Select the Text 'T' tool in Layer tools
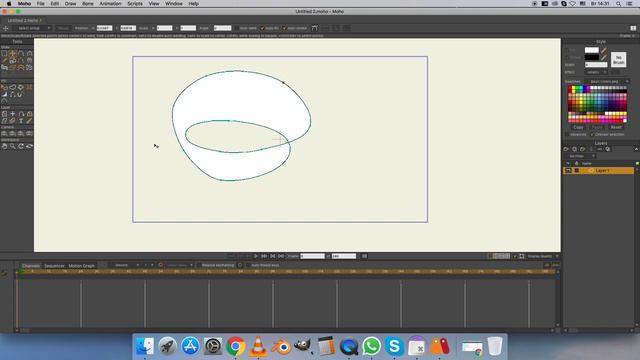 point(21,121)
